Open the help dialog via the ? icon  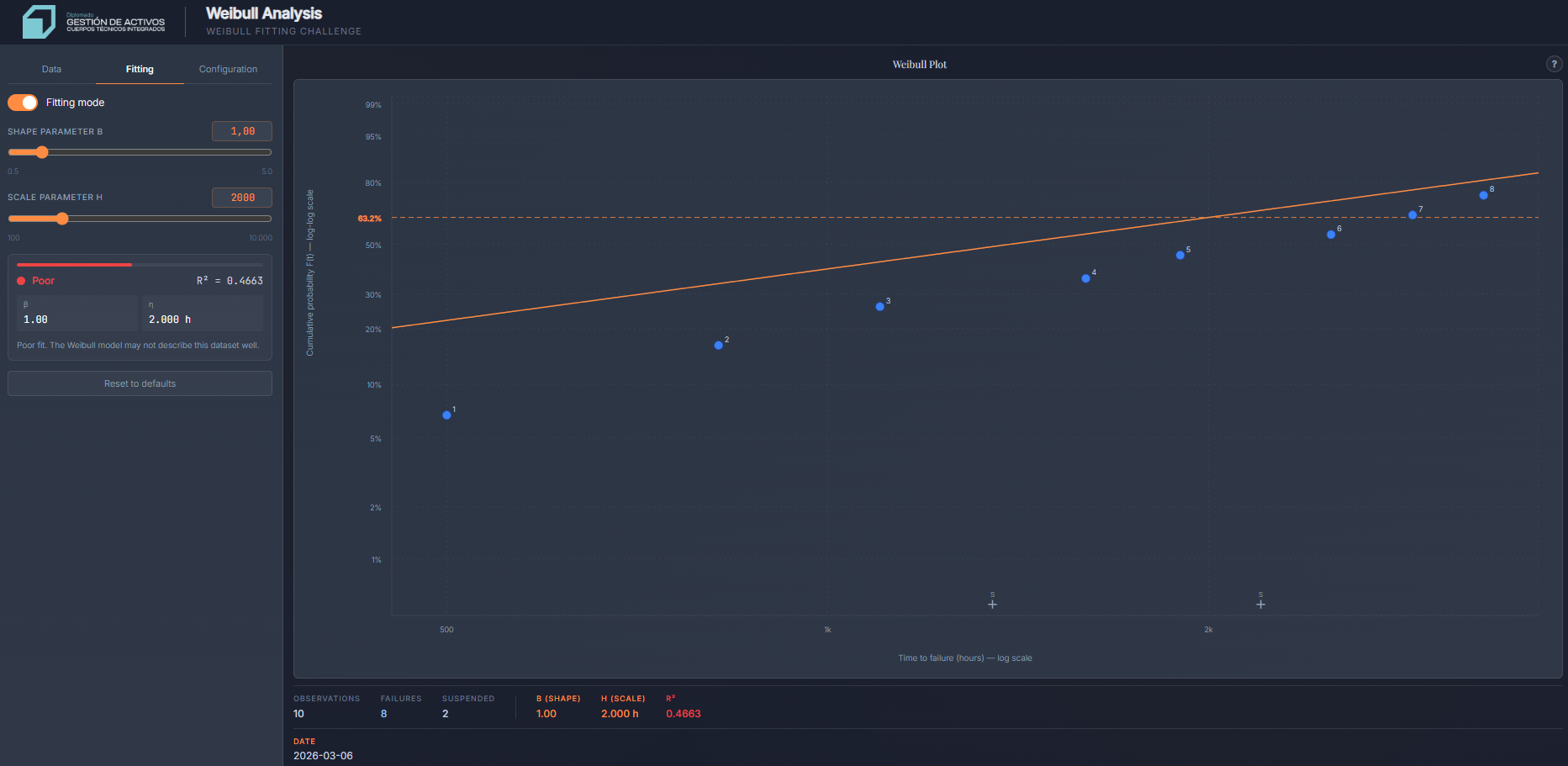pyautogui.click(x=1554, y=64)
